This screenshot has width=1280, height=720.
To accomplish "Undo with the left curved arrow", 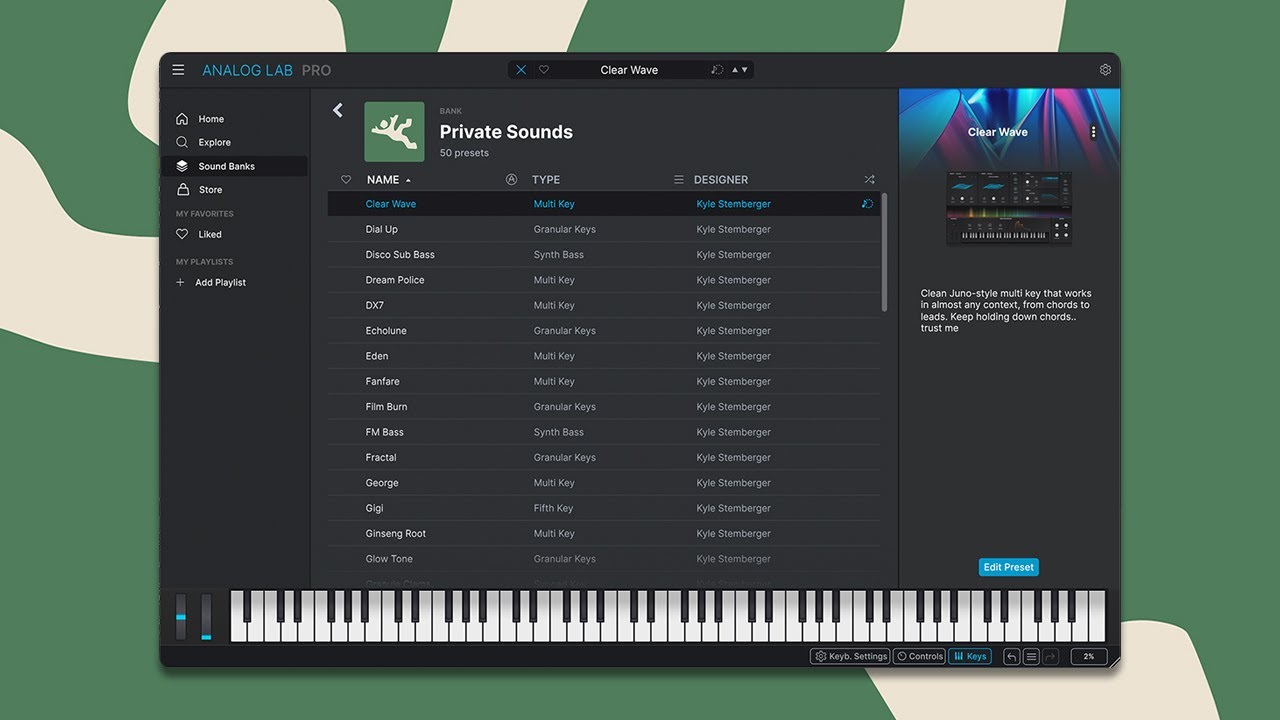I will 1012,656.
